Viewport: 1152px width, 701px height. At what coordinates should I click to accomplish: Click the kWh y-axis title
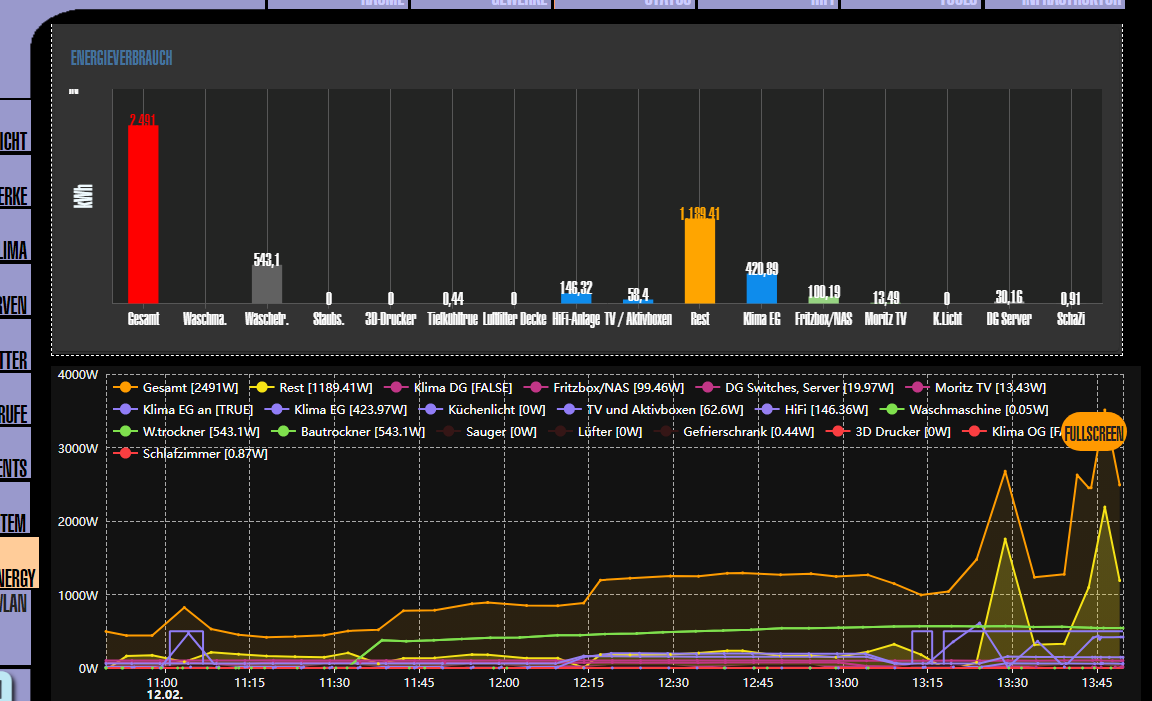tap(84, 196)
